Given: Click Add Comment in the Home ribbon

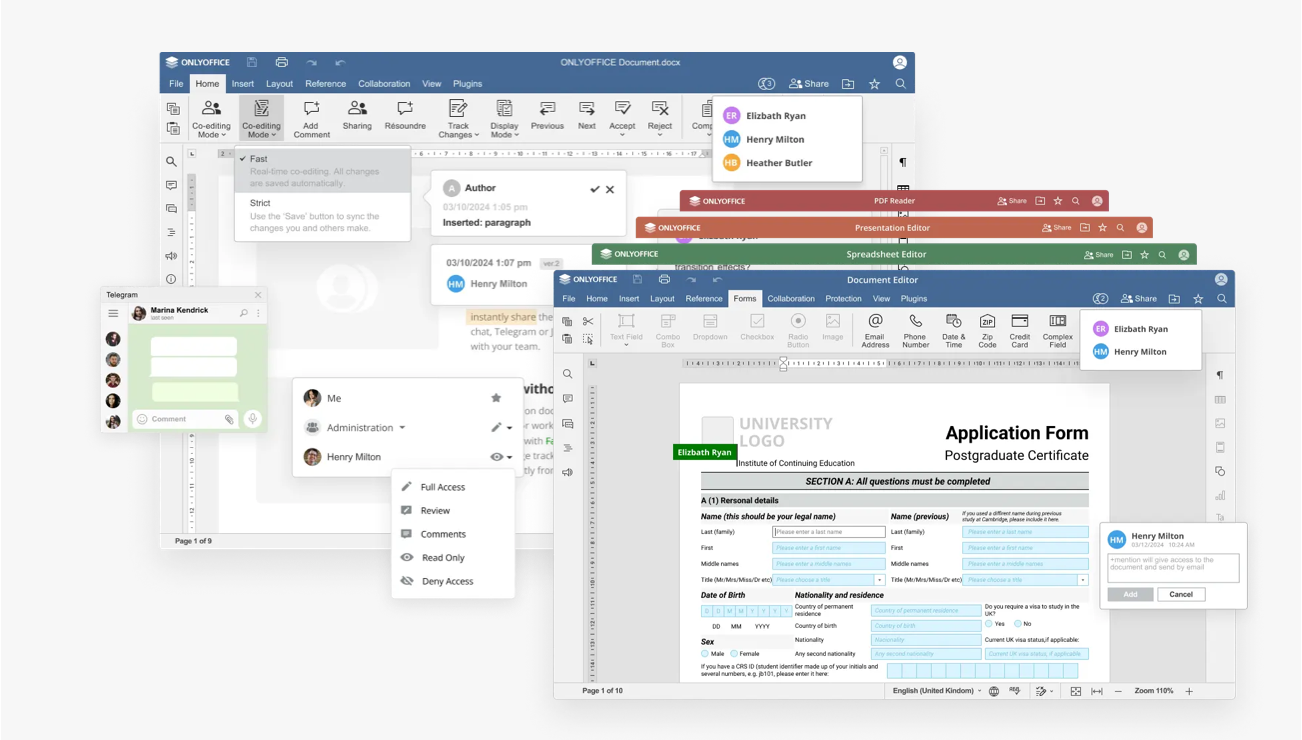Looking at the screenshot, I should click(312, 118).
